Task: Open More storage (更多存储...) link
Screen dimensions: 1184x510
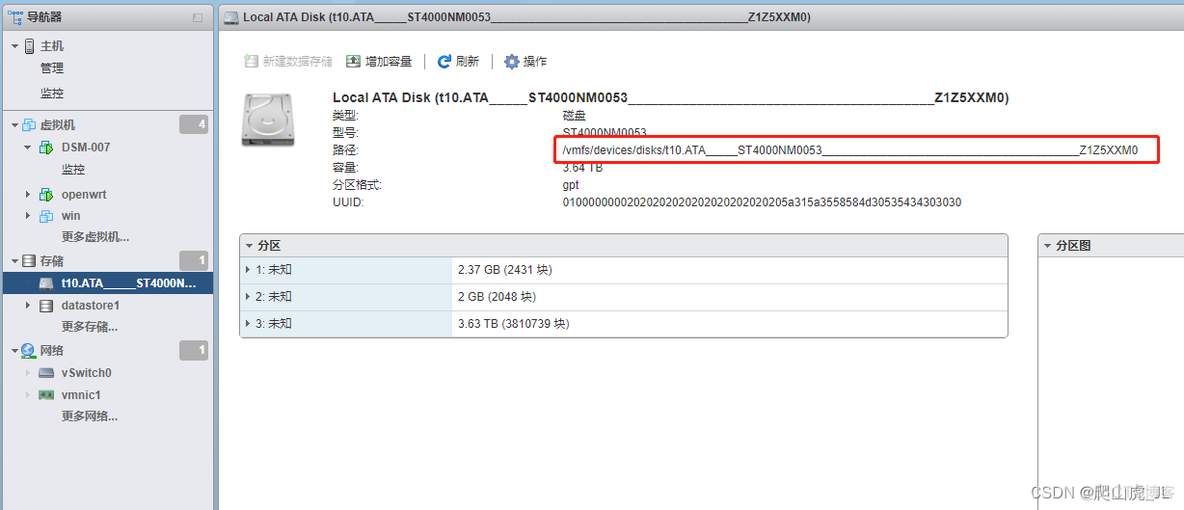Action: pyautogui.click(x=90, y=327)
